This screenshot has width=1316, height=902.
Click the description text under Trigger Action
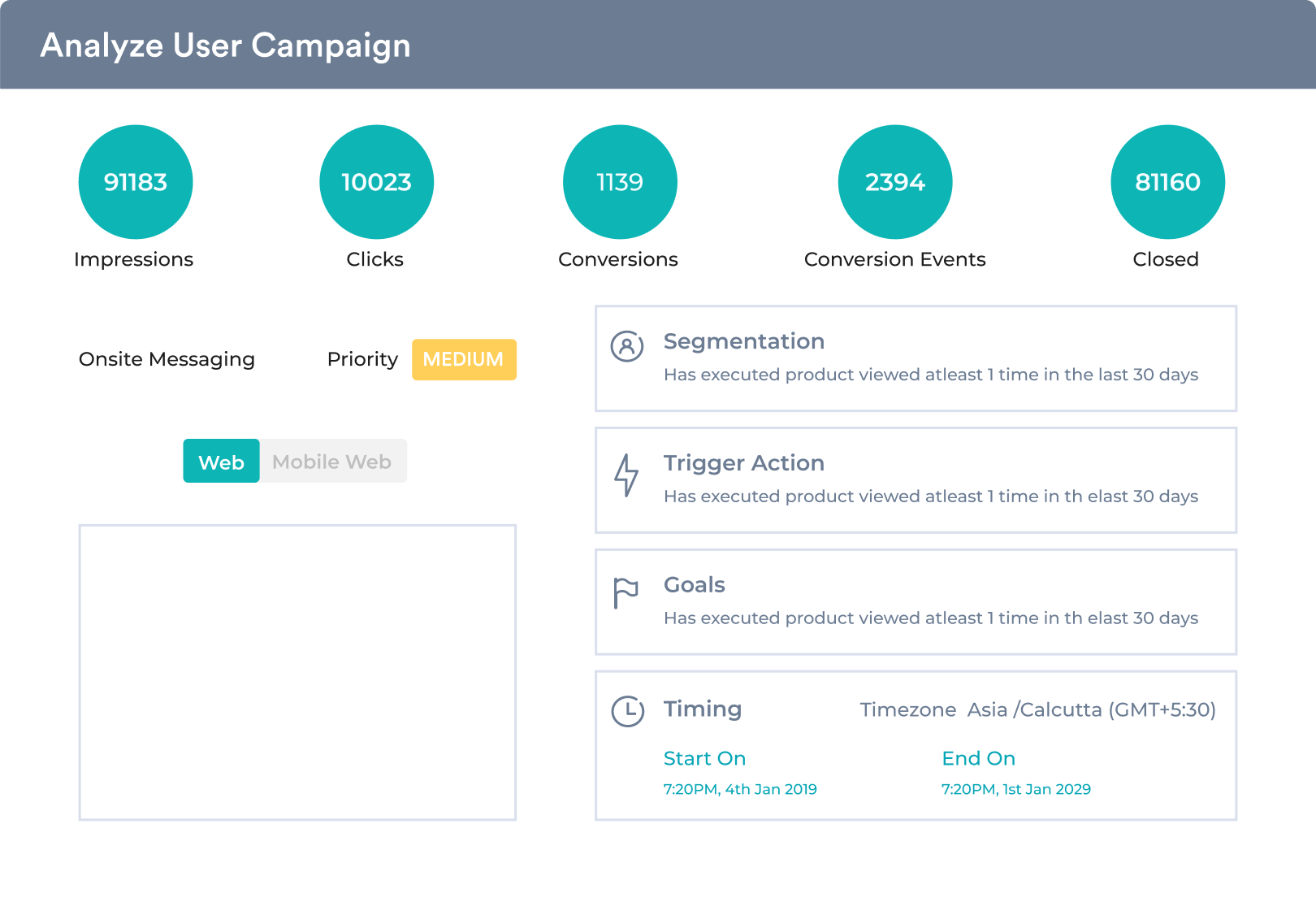click(x=931, y=497)
